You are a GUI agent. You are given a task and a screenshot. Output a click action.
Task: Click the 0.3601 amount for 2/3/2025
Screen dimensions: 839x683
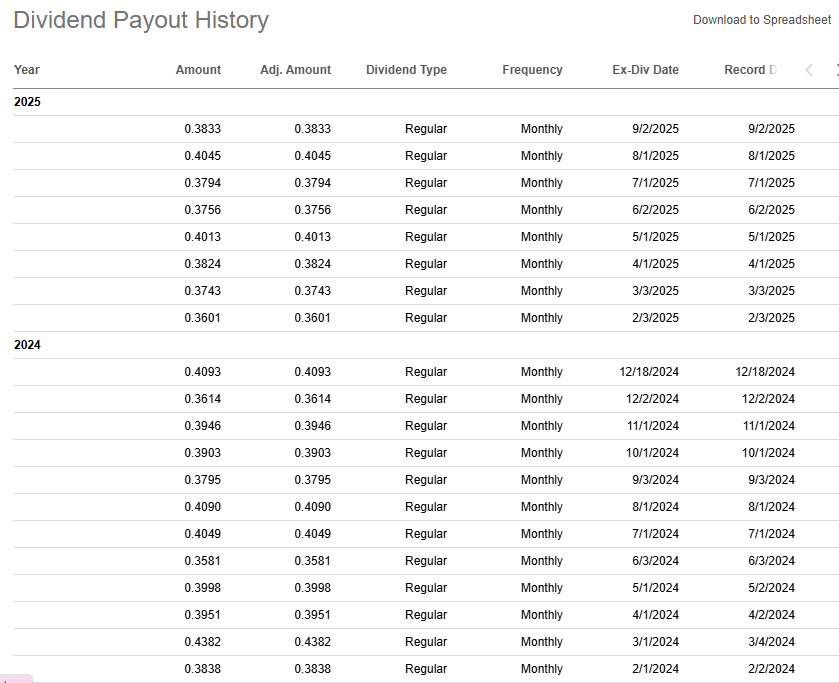202,318
